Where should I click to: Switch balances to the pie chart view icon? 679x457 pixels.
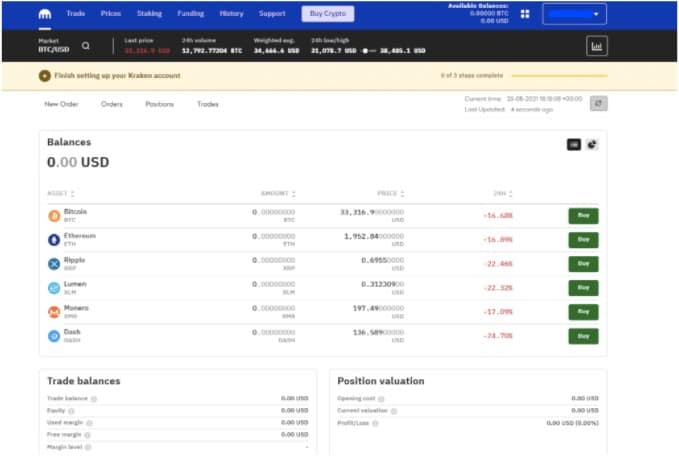click(x=592, y=144)
